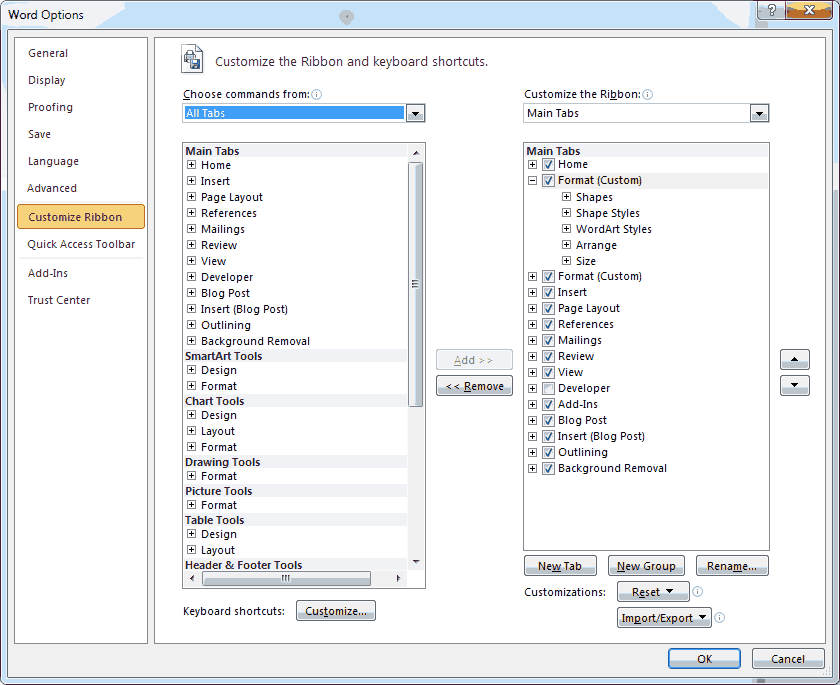Go to Proofing options
The height and width of the screenshot is (685, 840).
point(50,107)
